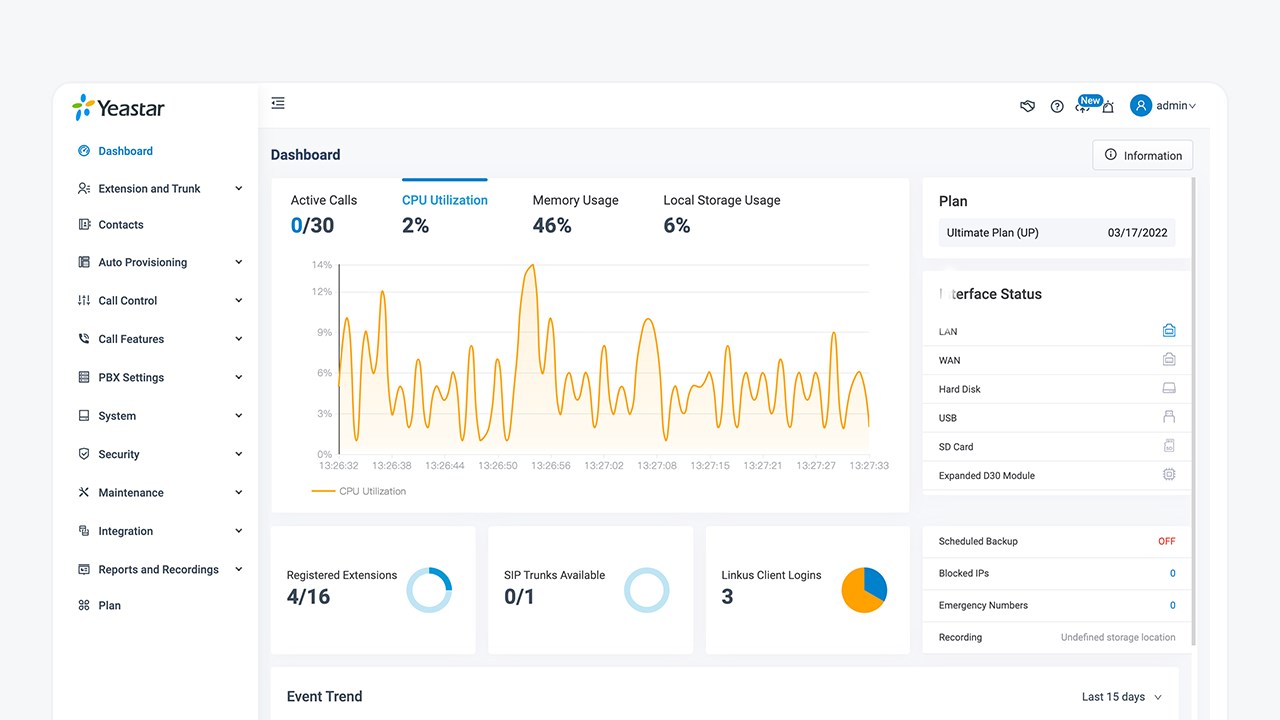The image size is (1280, 720).
Task: Expand Security using its chevron arrow
Action: [x=239, y=454]
